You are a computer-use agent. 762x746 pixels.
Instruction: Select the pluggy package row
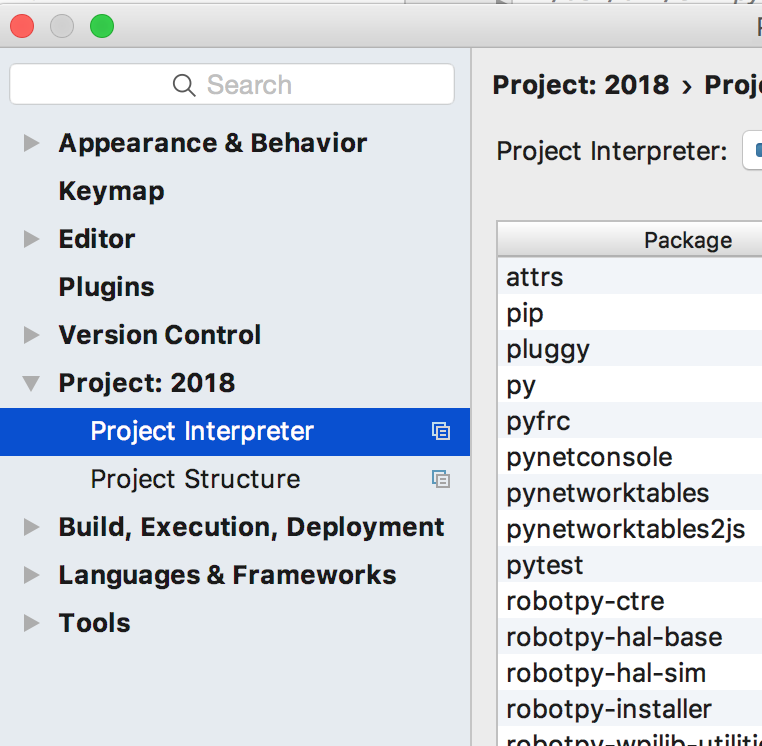(630, 348)
